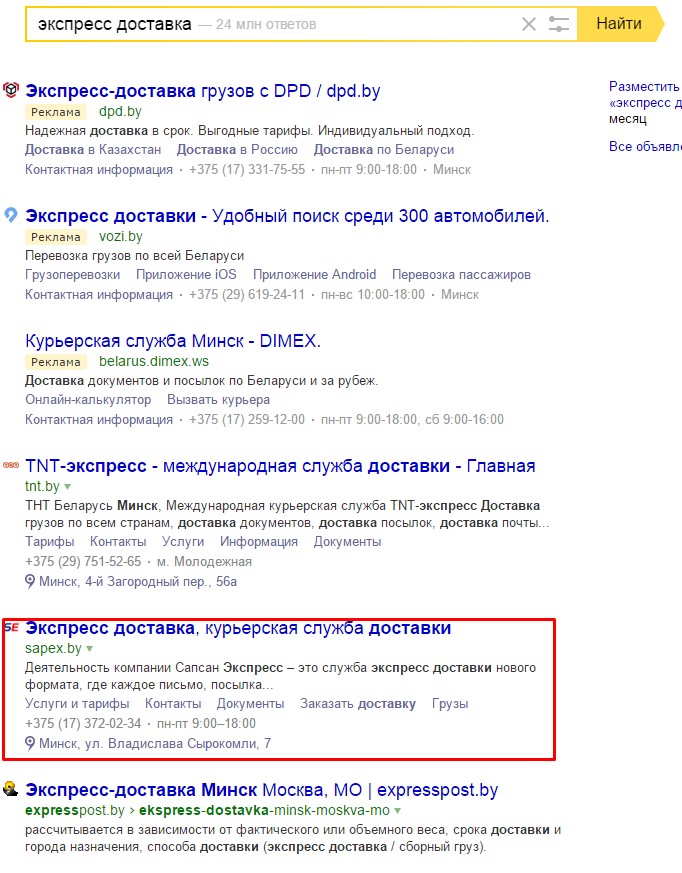Image resolution: width=682 pixels, height=873 pixels.
Task: Open map pin for 4-й Загородный пер. address
Action: (30, 582)
